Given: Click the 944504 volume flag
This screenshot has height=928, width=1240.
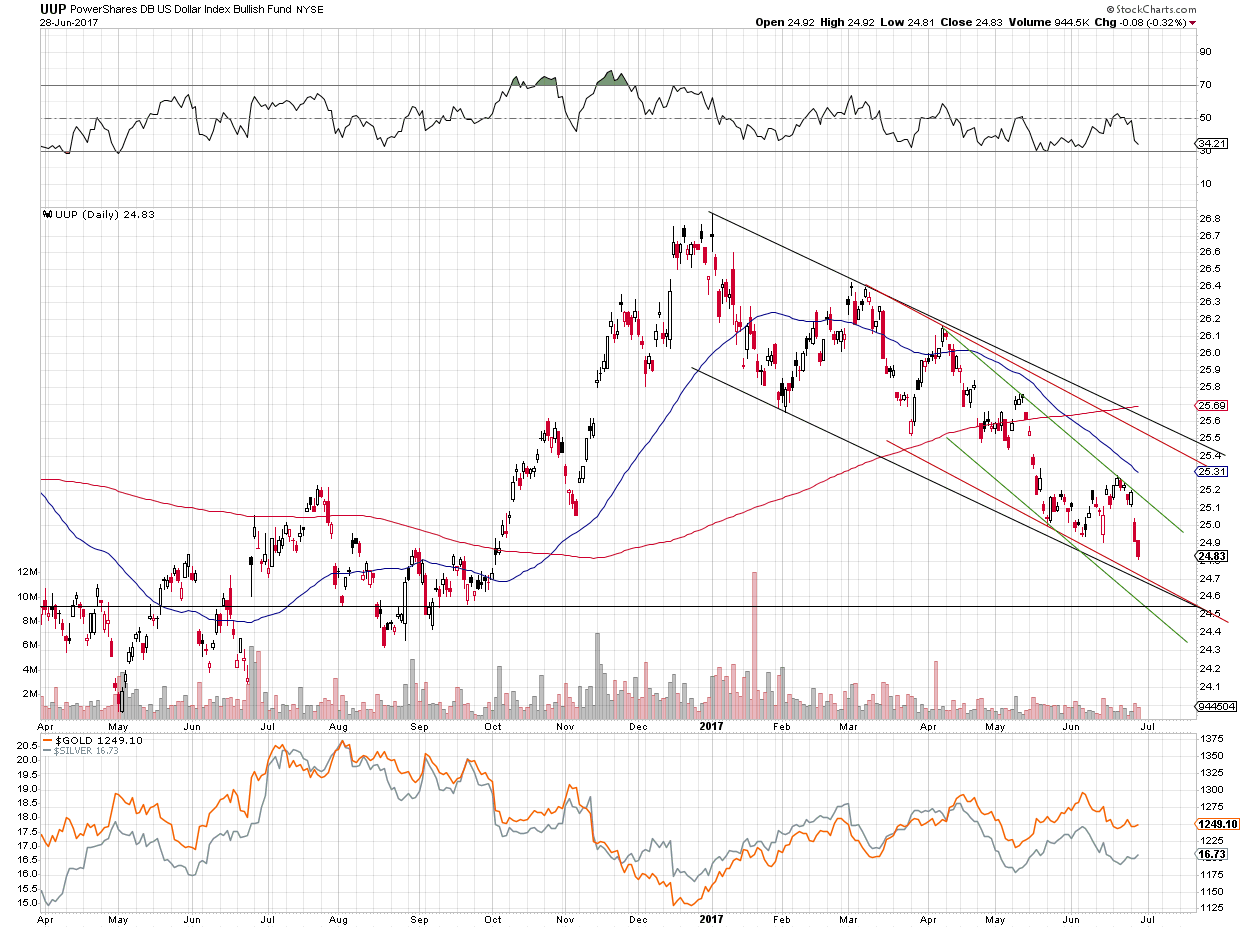Looking at the screenshot, I should point(1216,706).
